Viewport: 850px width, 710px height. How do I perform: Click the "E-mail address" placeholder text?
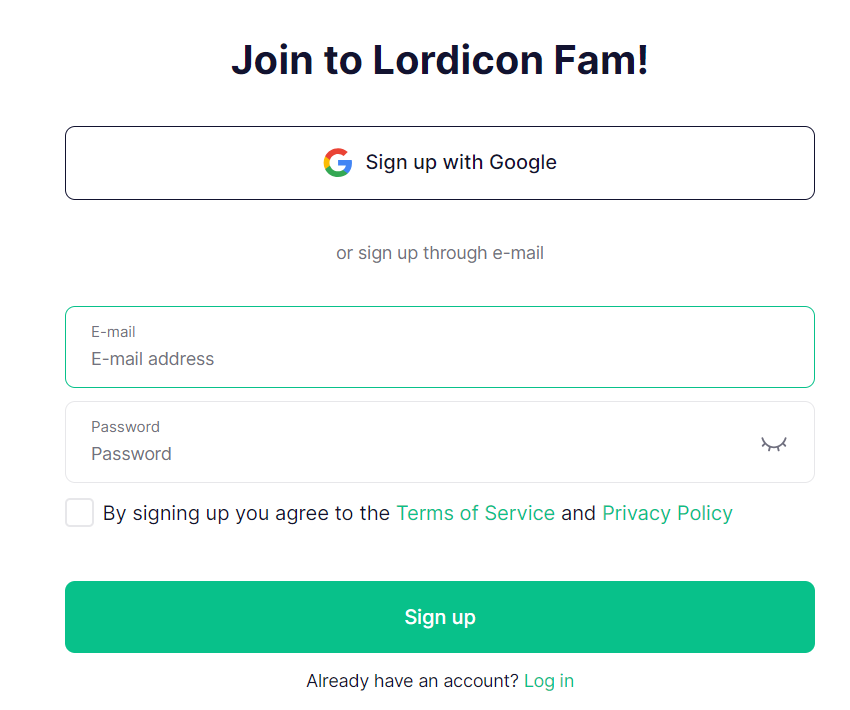[153, 359]
